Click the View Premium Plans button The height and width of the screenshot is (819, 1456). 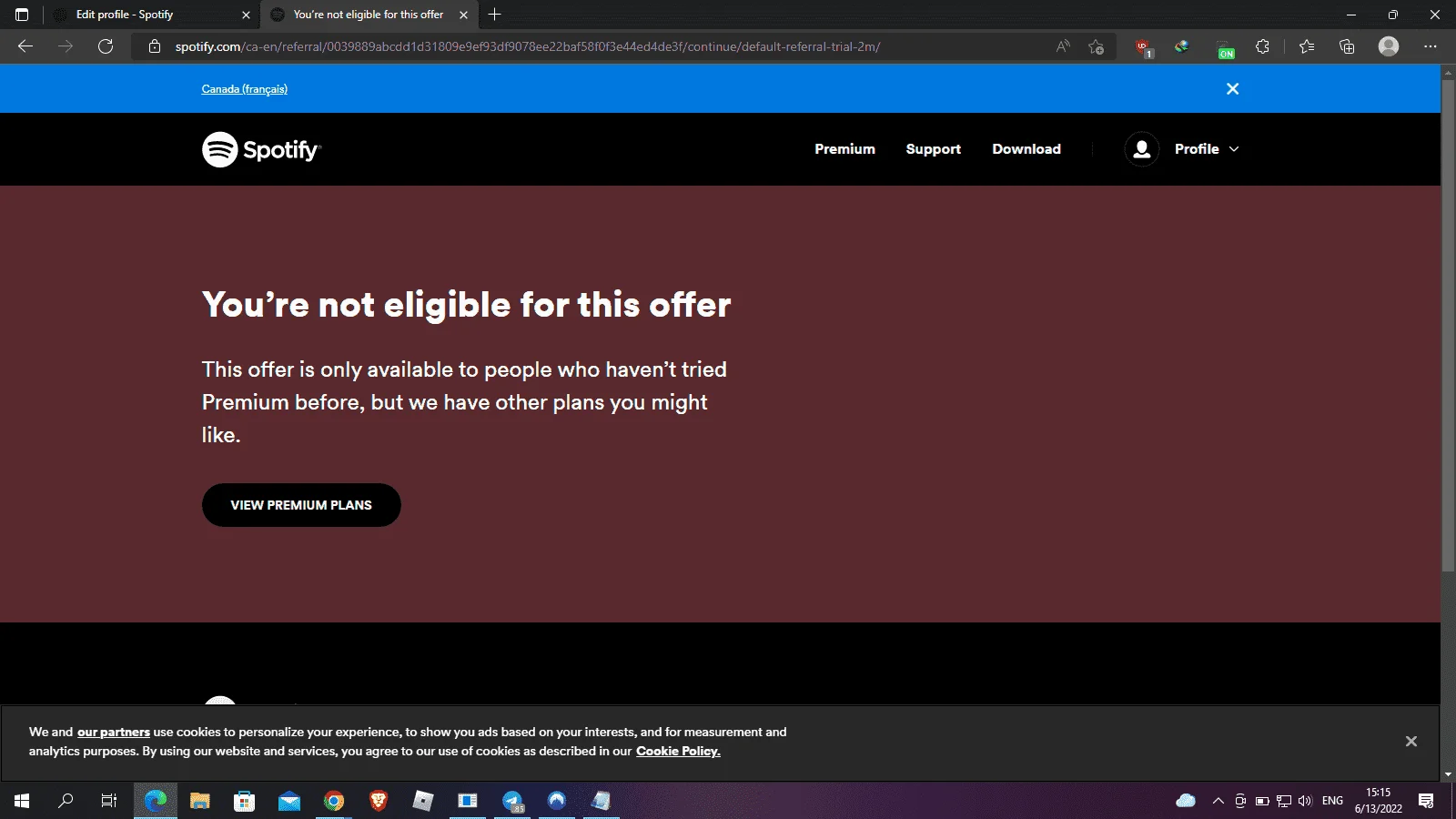[x=301, y=505]
